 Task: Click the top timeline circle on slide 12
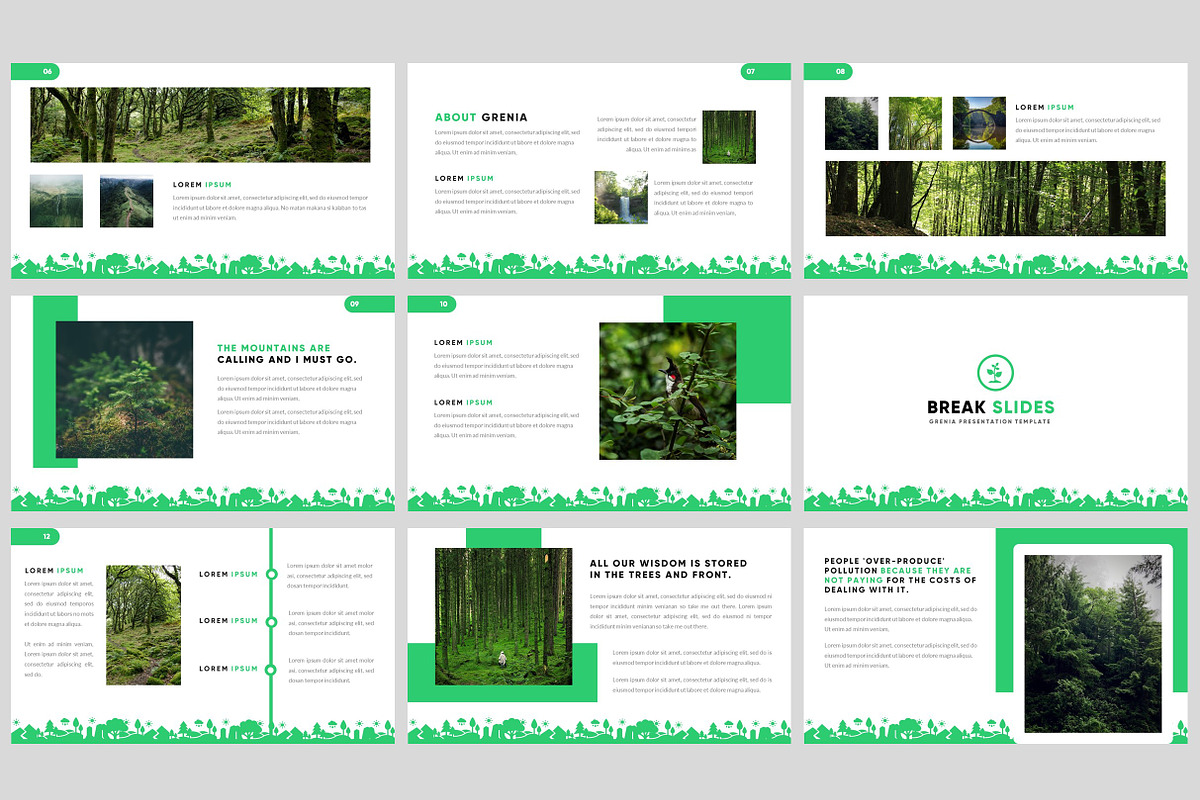[270, 574]
